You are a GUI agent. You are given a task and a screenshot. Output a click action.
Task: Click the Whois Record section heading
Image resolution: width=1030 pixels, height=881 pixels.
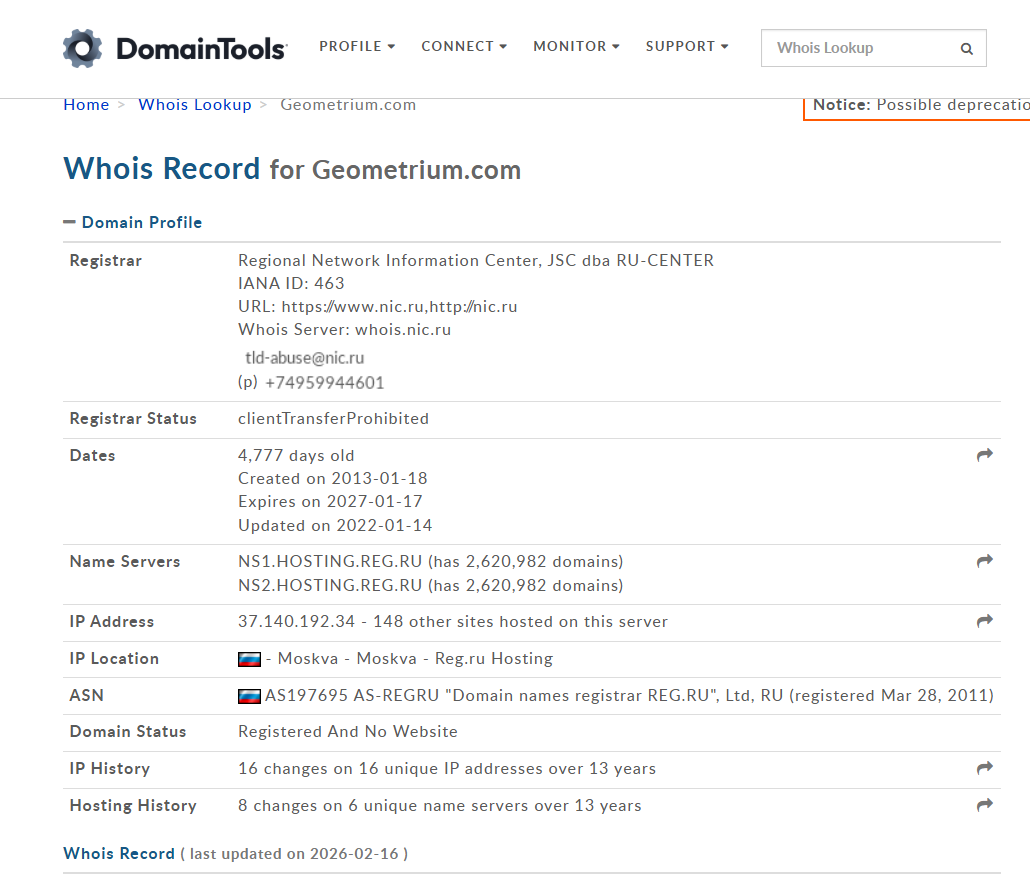pyautogui.click(x=119, y=853)
